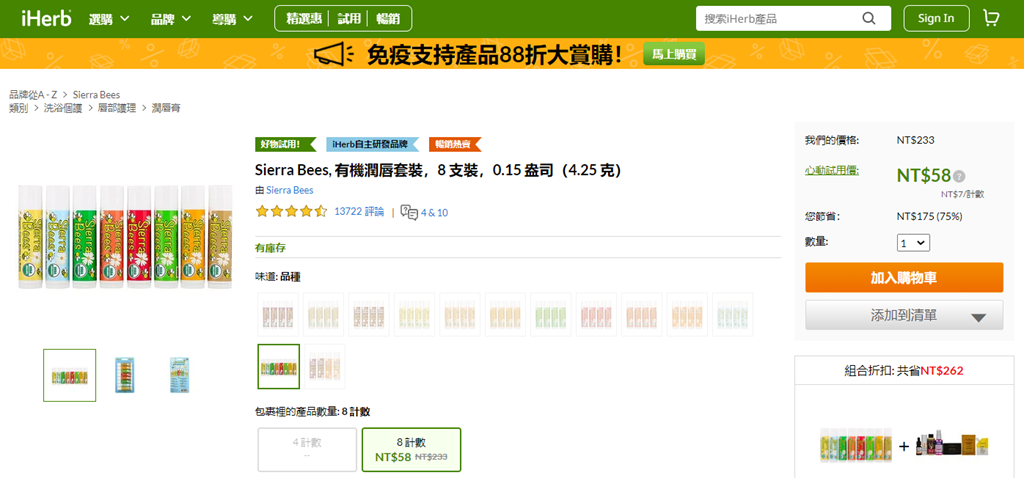Viewport: 1024px width, 478px height.
Task: Select the third flavor swatch
Action: [369, 314]
